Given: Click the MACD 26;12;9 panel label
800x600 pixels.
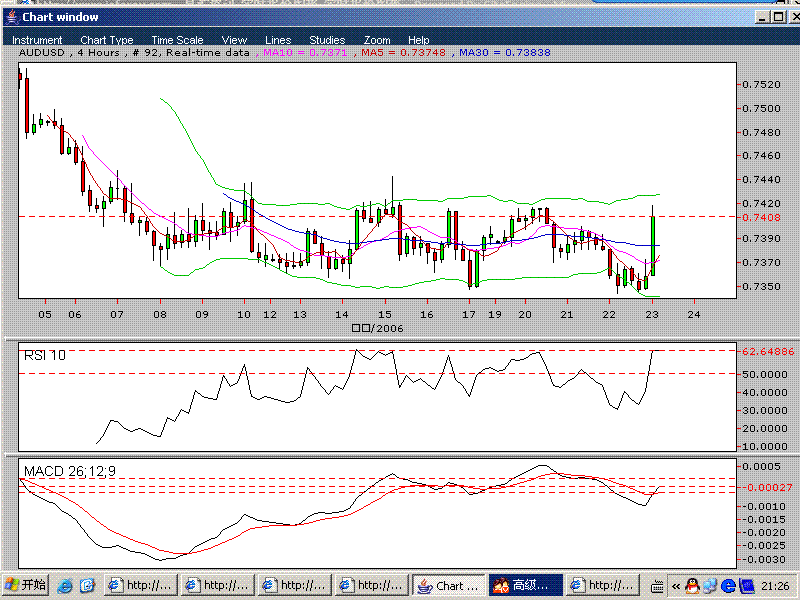Looking at the screenshot, I should 70,471.
